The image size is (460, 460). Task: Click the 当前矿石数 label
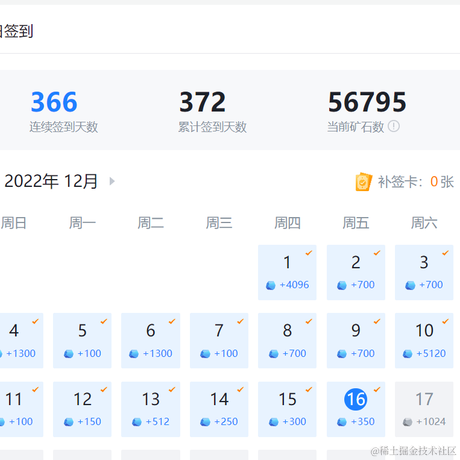click(x=356, y=127)
